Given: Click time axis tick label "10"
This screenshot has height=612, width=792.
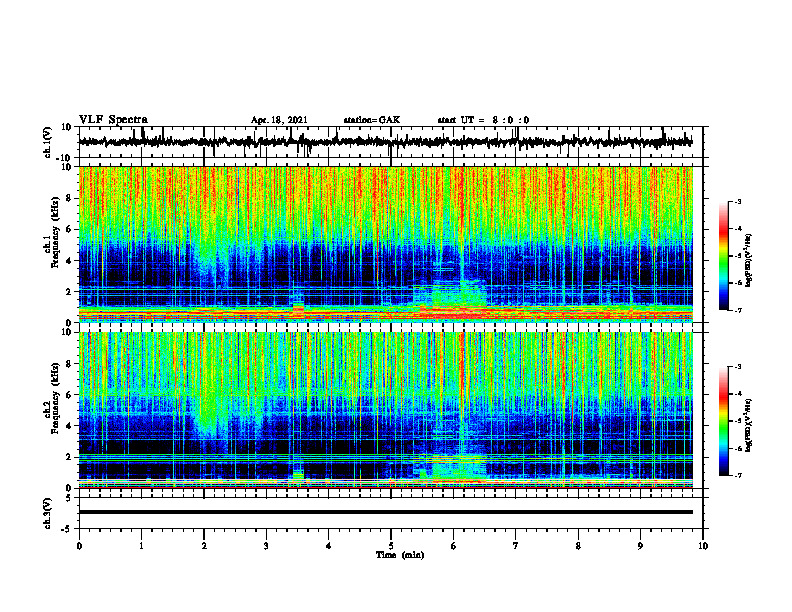Looking at the screenshot, I should [x=703, y=546].
